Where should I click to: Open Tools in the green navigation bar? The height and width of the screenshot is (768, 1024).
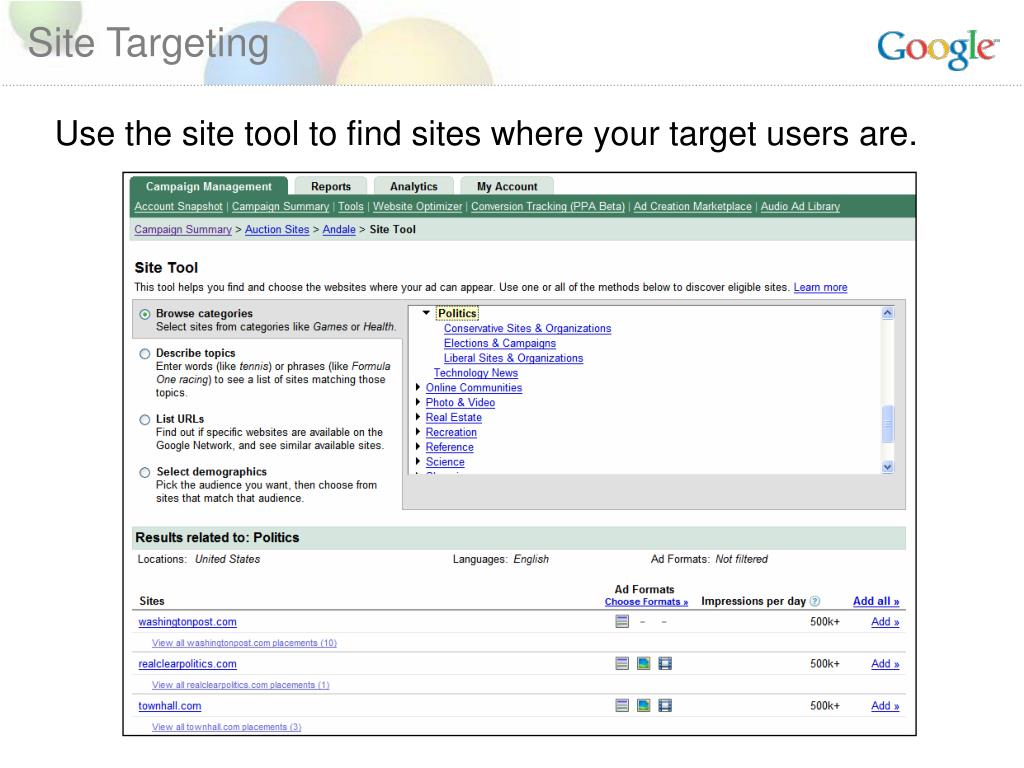(351, 206)
